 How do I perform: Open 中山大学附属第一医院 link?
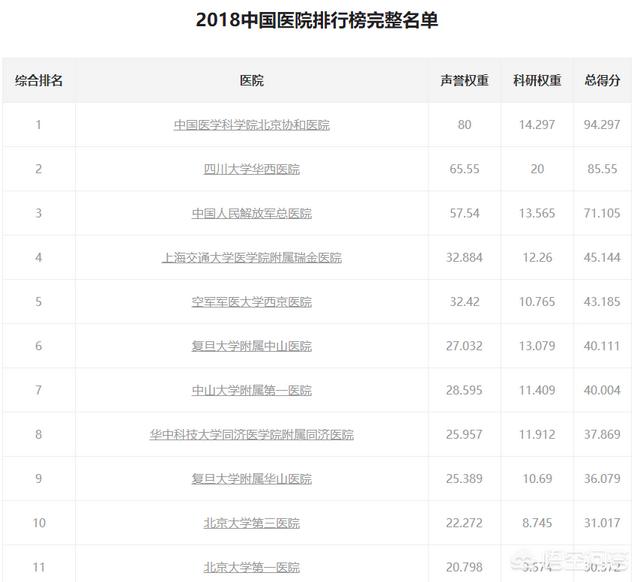pyautogui.click(x=252, y=390)
